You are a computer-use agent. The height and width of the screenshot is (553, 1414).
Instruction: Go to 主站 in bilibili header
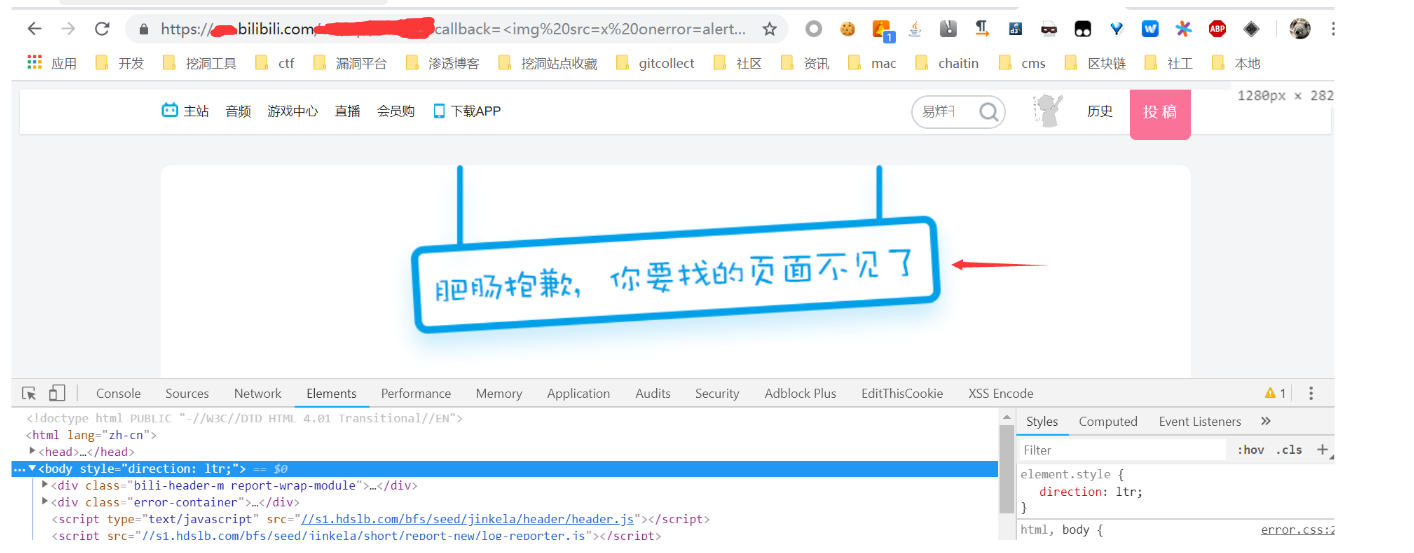[186, 111]
